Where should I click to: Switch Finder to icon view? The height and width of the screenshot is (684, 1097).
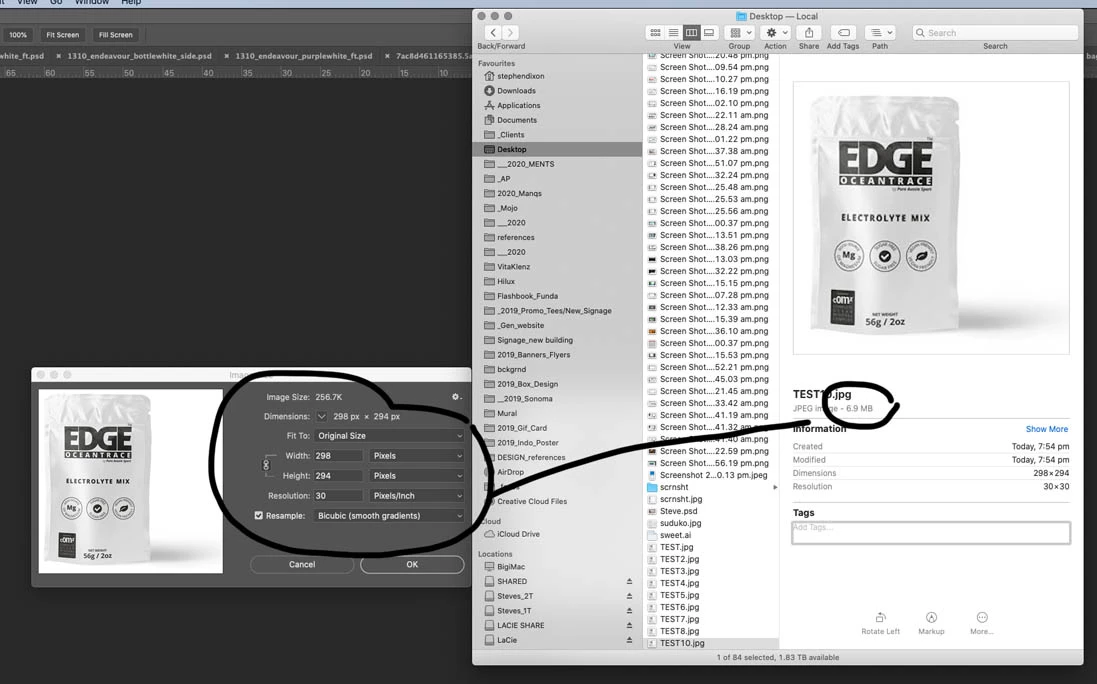(655, 33)
